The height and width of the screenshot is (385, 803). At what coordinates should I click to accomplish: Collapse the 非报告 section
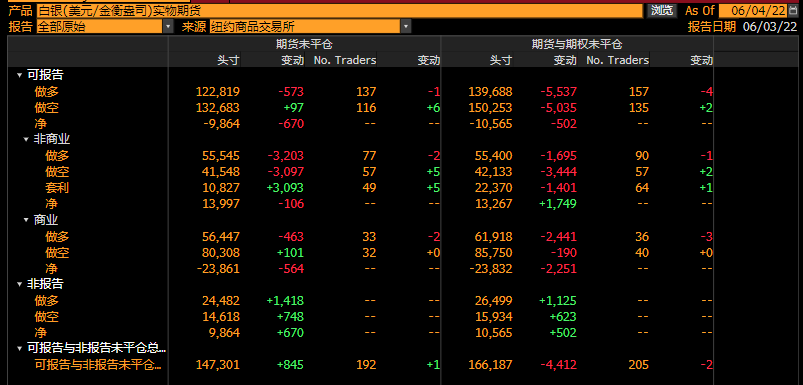(19, 284)
